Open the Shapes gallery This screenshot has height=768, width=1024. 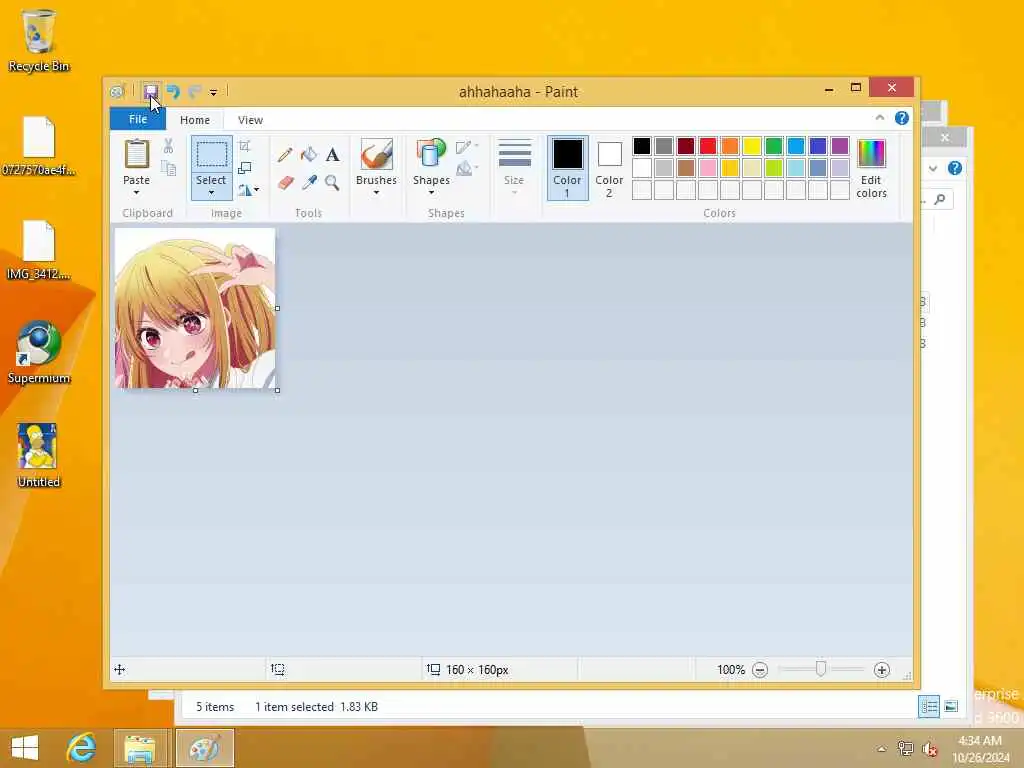pos(431,167)
